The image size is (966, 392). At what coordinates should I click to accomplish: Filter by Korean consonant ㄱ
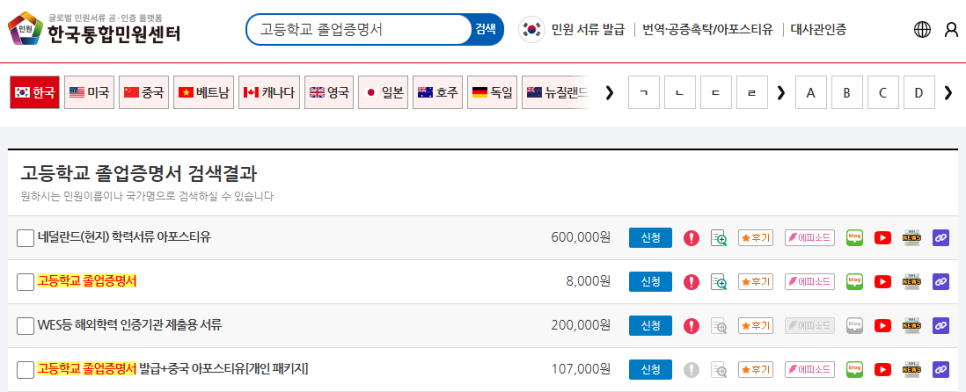644,92
